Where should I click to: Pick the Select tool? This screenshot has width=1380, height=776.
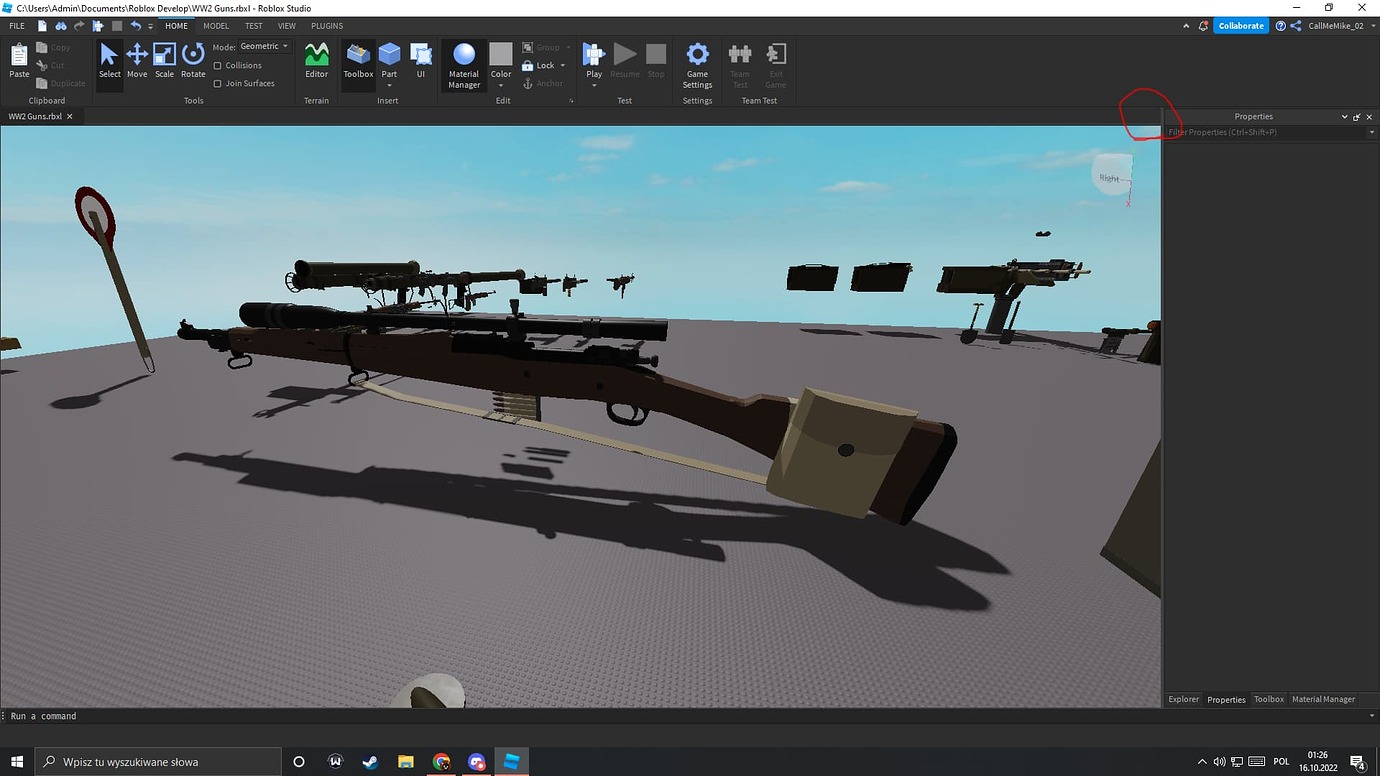(x=110, y=61)
